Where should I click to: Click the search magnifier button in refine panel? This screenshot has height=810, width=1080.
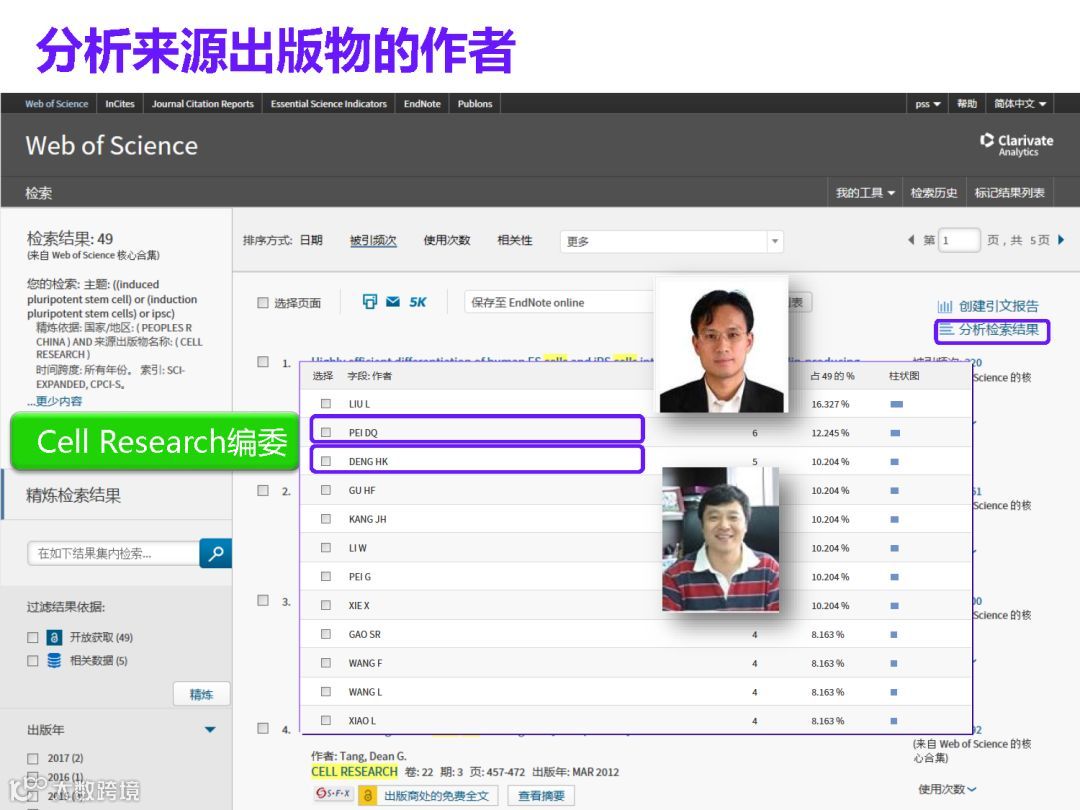coord(216,553)
